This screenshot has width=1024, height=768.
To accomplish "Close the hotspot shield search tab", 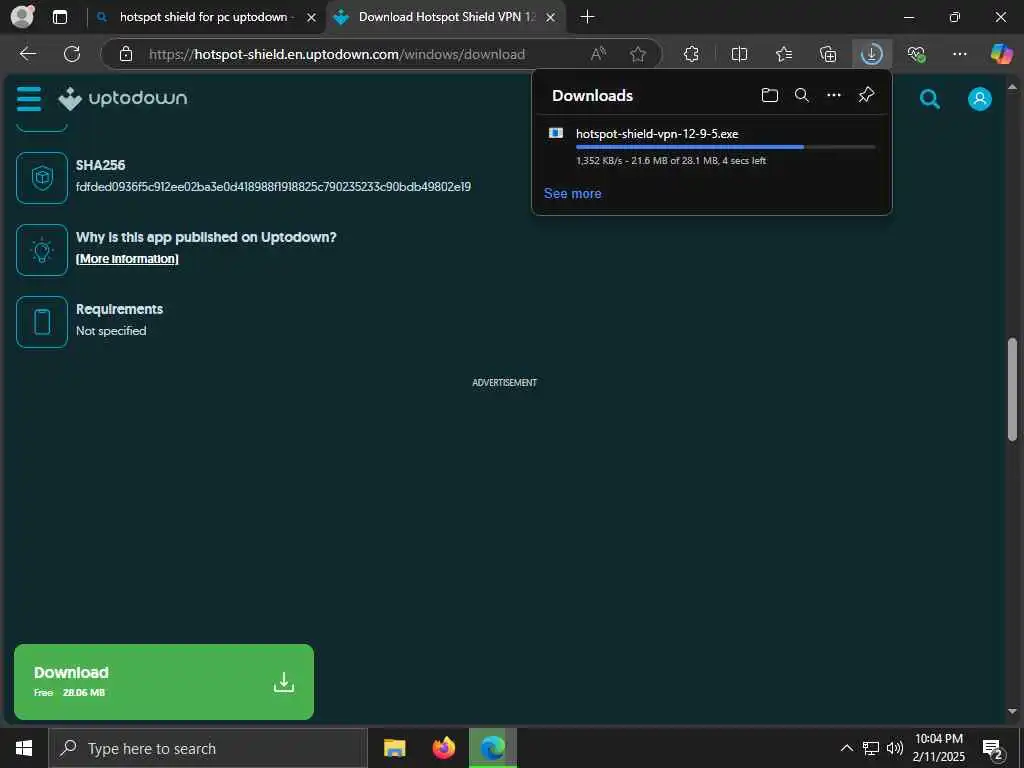I will tap(312, 18).
